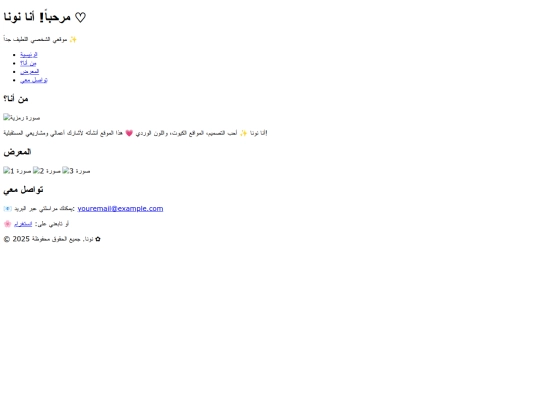
Task: Click the black flower symbol in the footer
Action: click(98, 239)
